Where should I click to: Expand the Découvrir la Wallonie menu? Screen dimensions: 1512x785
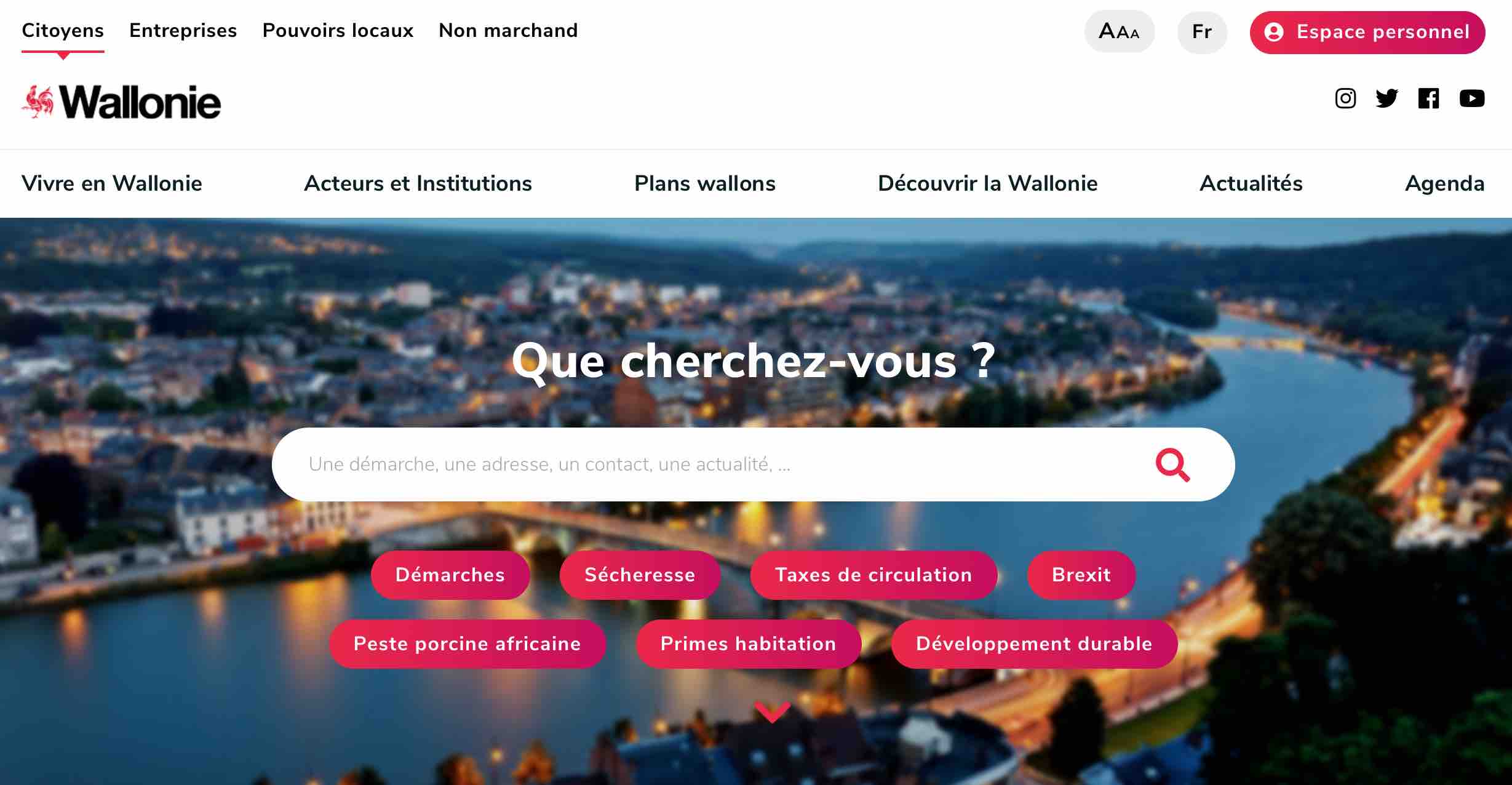pos(988,183)
